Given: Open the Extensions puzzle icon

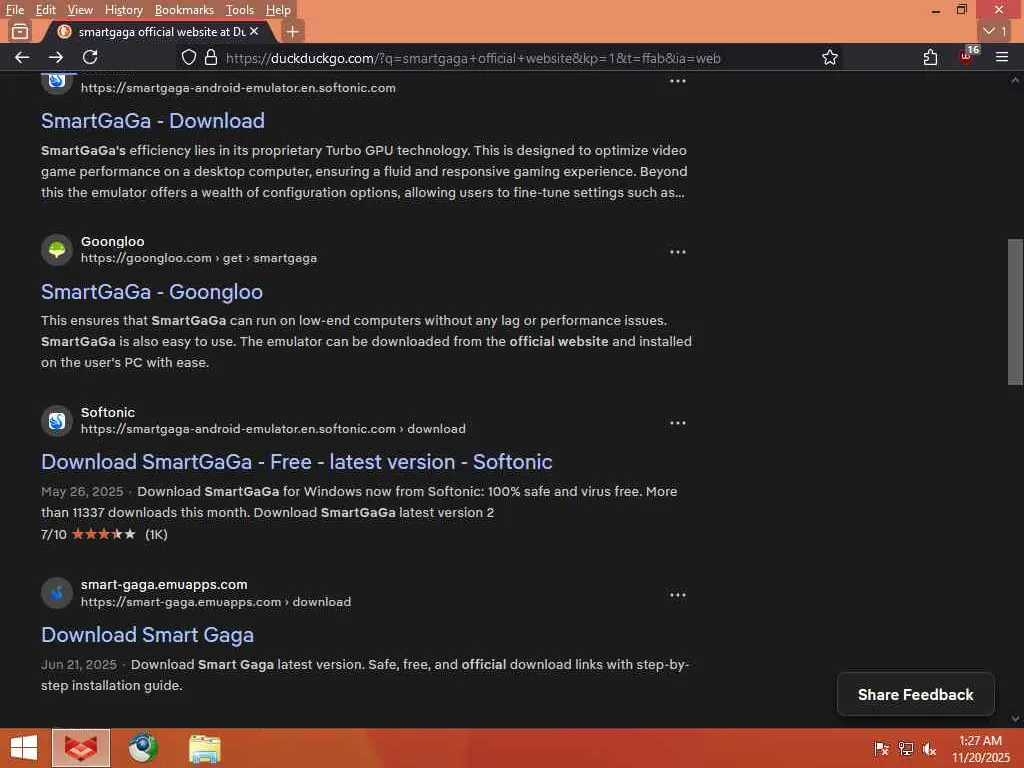Looking at the screenshot, I should point(930,57).
